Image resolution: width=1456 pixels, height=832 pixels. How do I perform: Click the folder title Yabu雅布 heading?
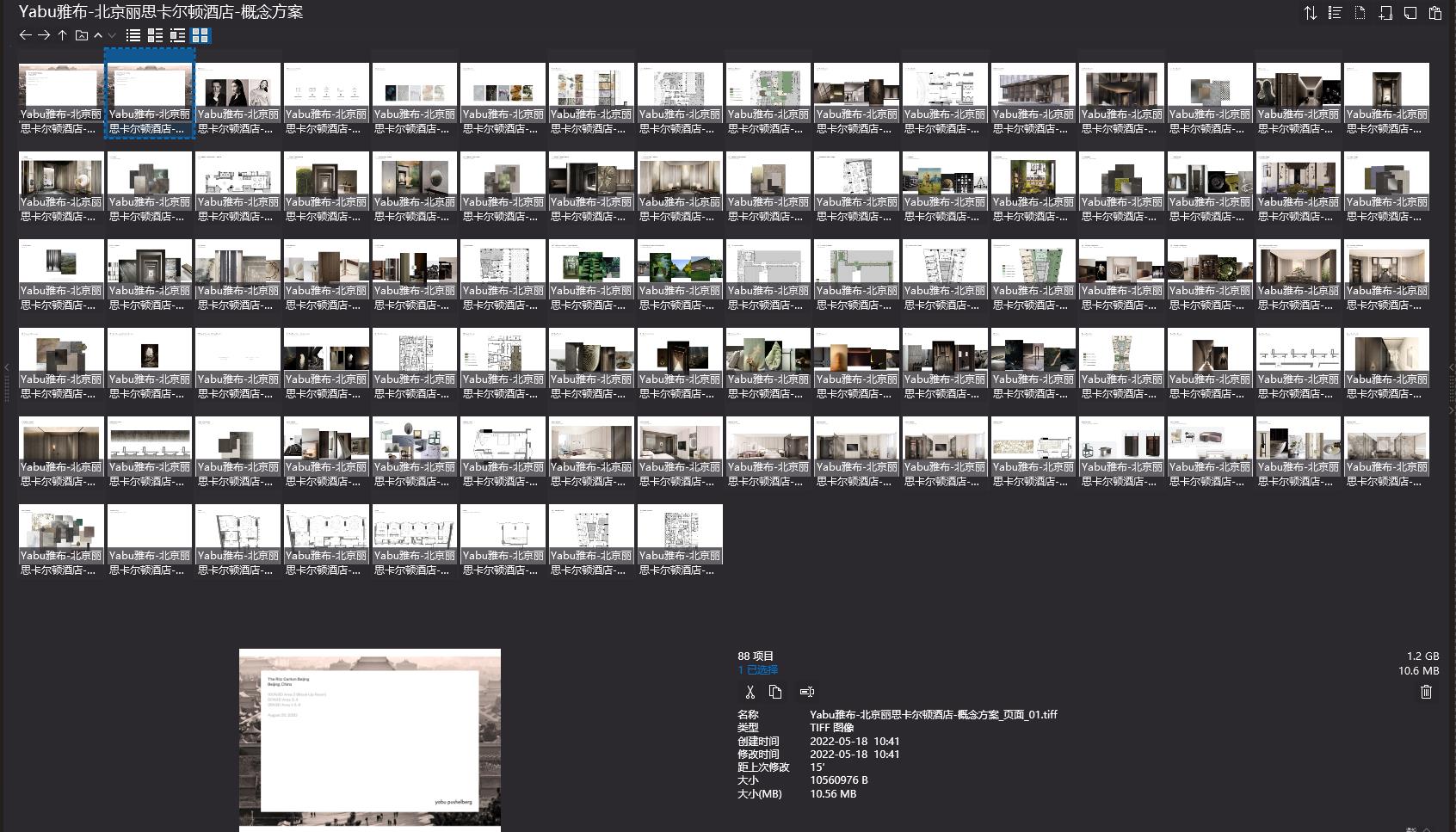pyautogui.click(x=161, y=12)
